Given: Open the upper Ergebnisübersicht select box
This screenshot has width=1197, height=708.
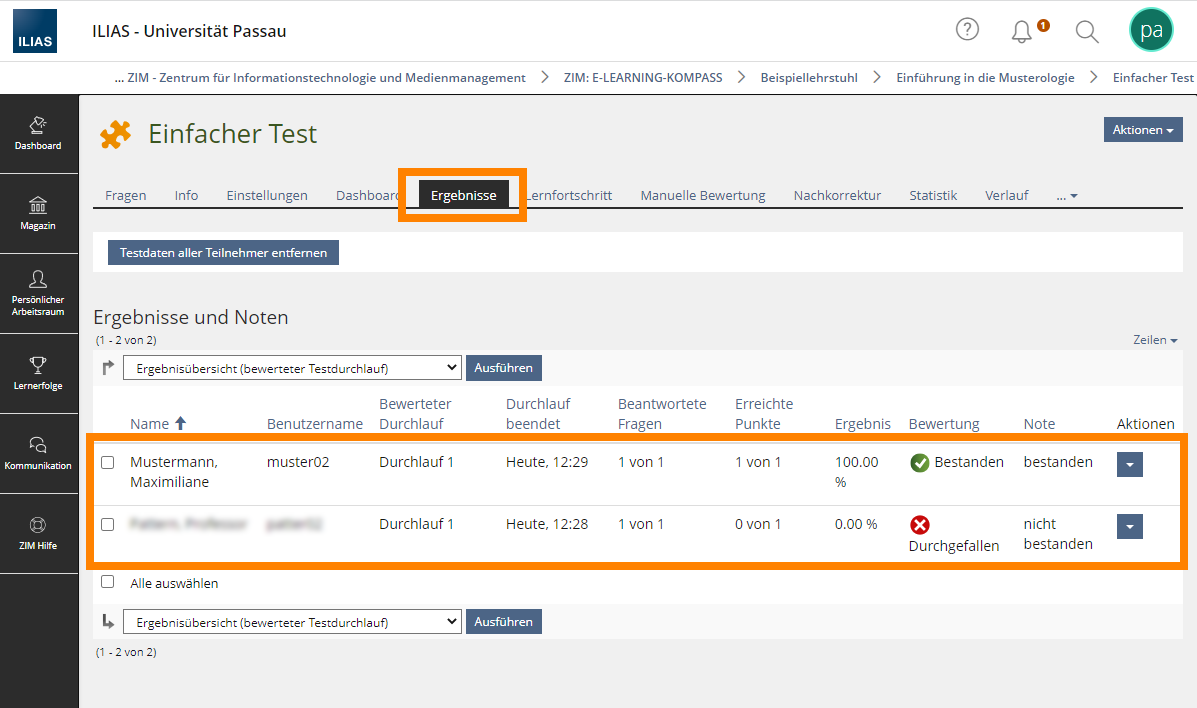Looking at the screenshot, I should pos(292,368).
